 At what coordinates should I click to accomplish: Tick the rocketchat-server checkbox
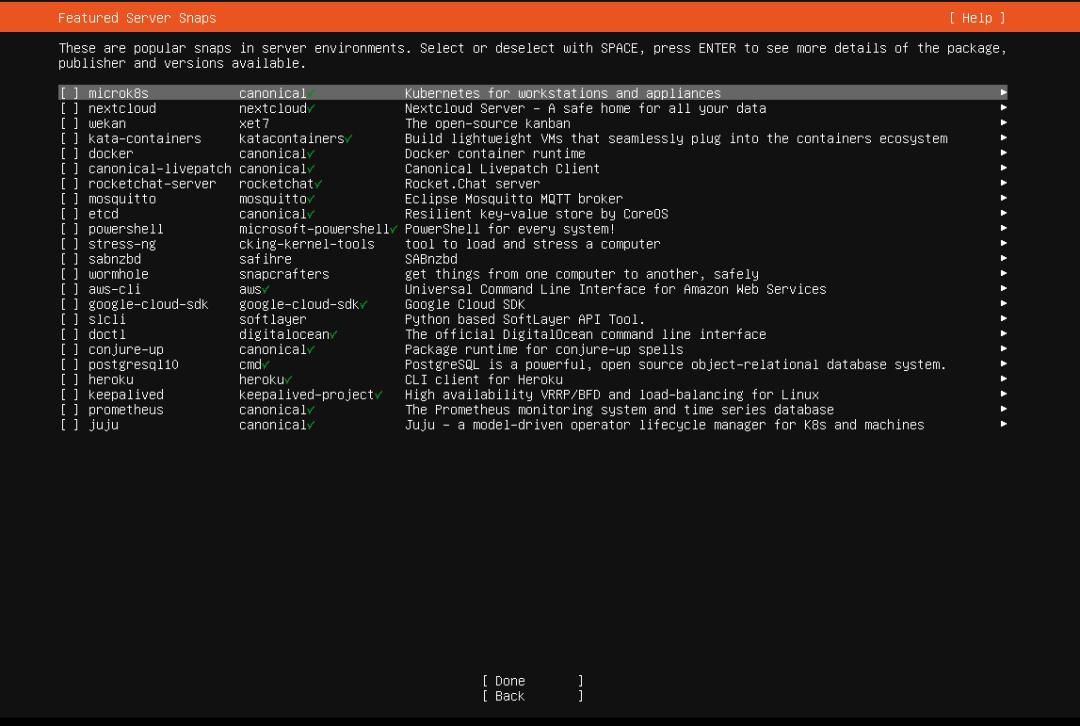click(x=69, y=184)
